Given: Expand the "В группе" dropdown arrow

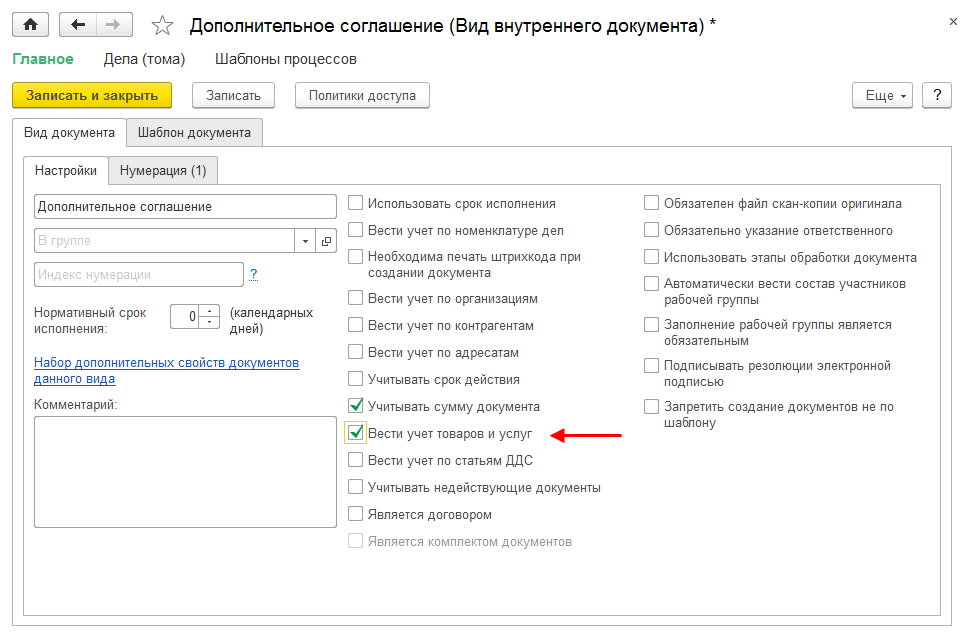Looking at the screenshot, I should pyautogui.click(x=305, y=241).
